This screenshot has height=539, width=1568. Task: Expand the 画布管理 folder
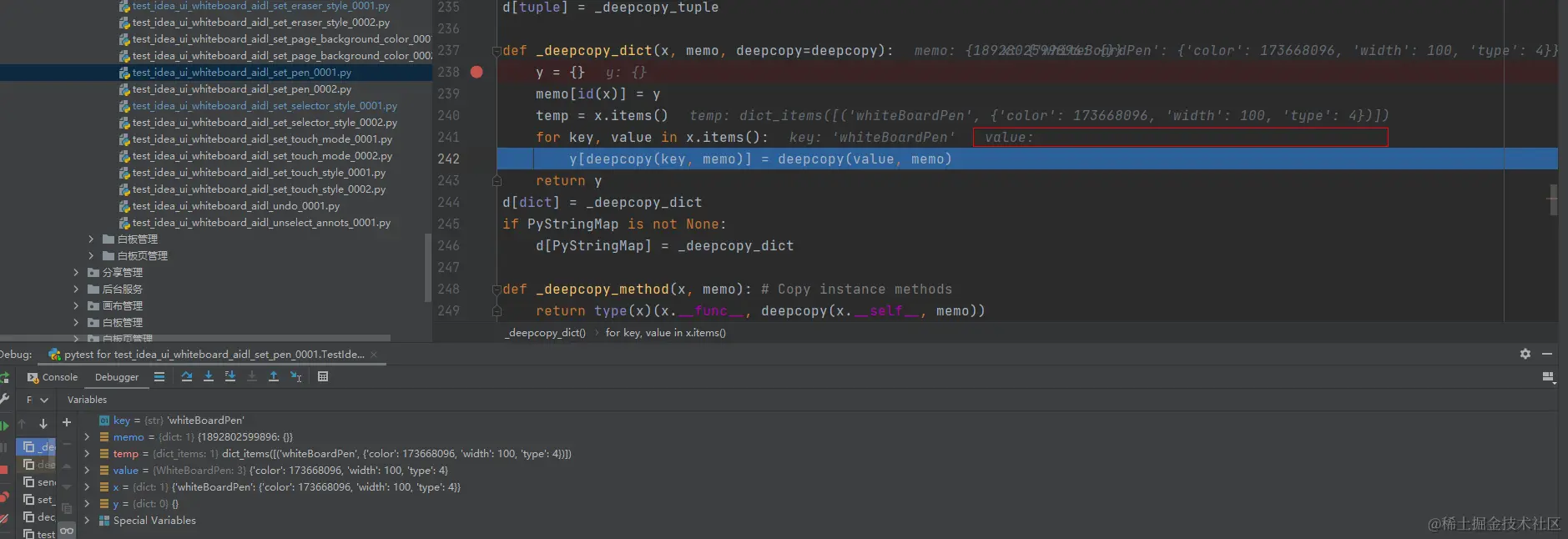76,306
